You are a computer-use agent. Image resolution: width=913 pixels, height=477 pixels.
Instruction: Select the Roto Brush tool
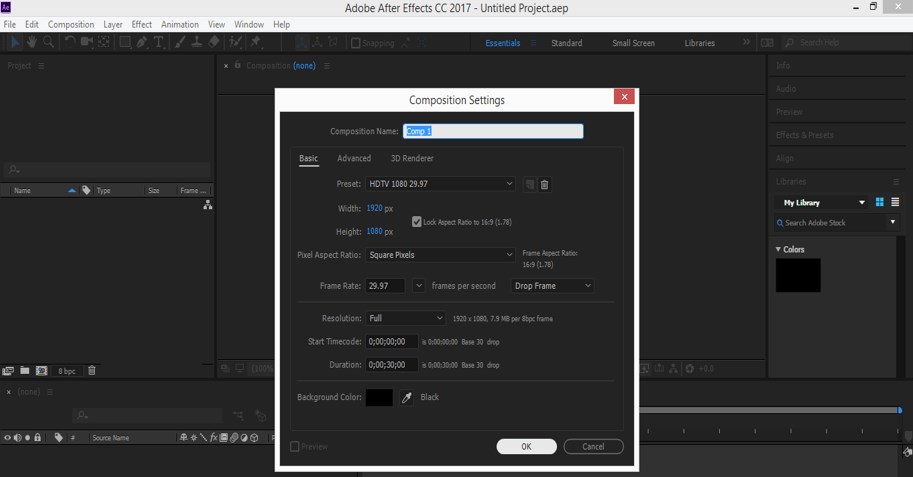click(235, 42)
